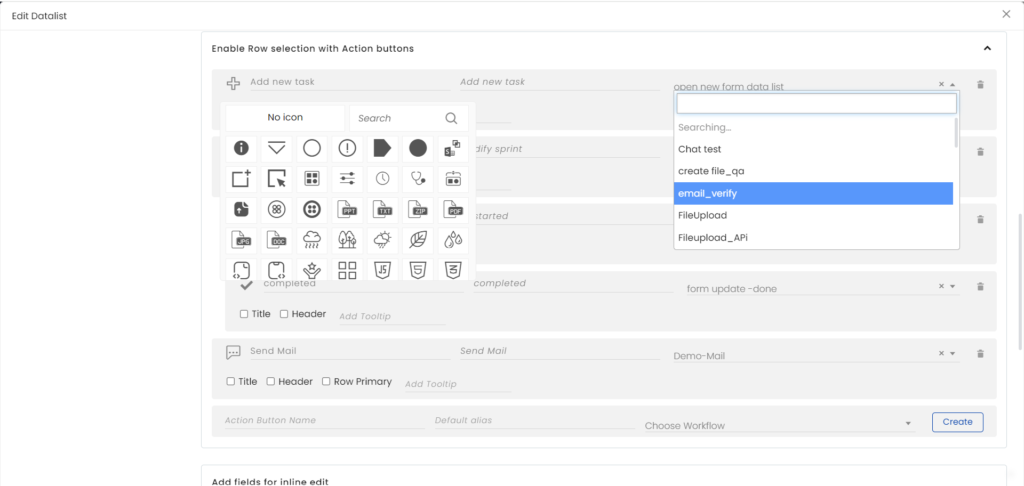Screen dimensions: 1024x486
Task: Enable the Row Primary checkbox
Action: [x=325, y=381]
